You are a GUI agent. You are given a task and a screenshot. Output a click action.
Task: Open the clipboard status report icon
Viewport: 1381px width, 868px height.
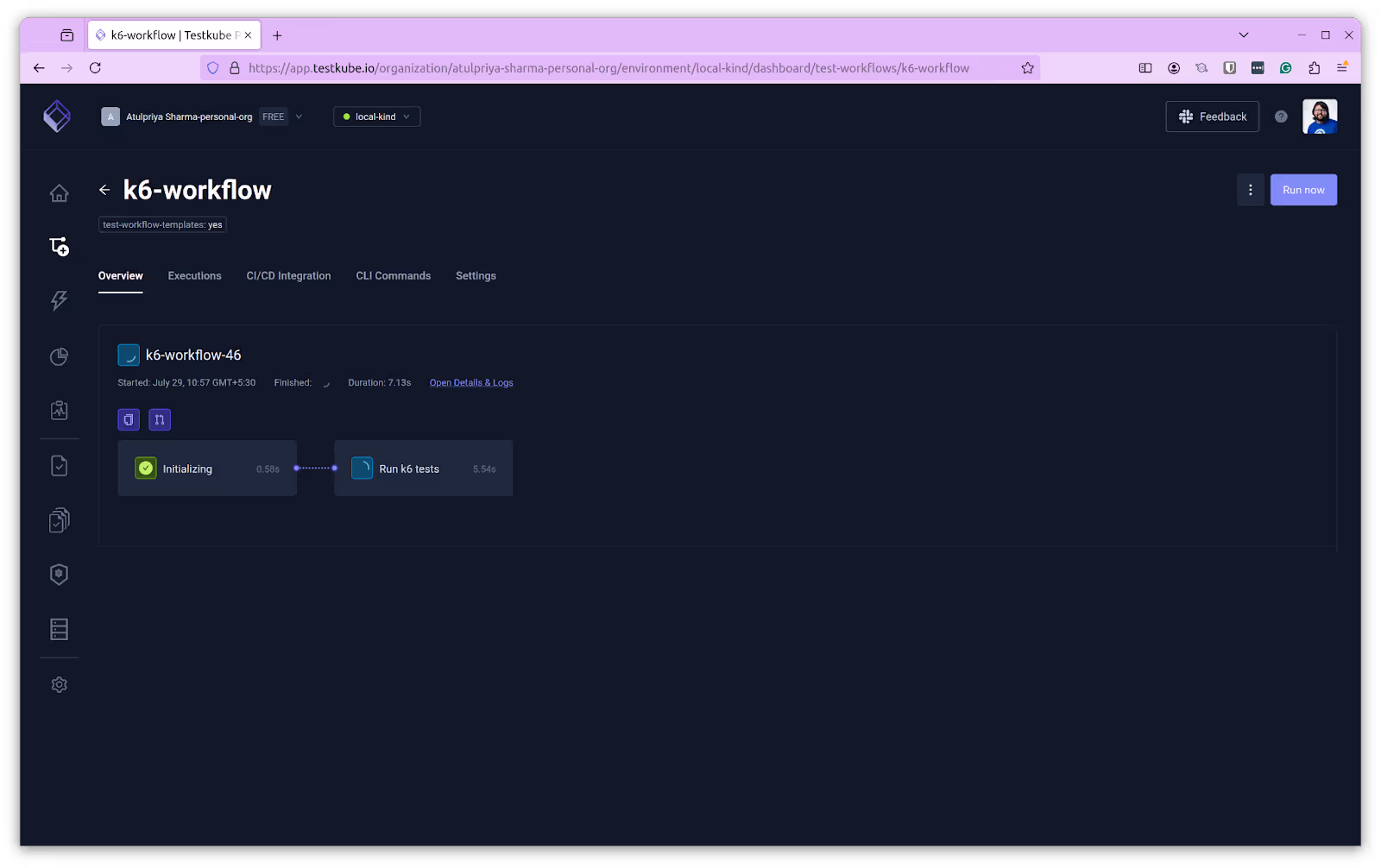point(59,411)
